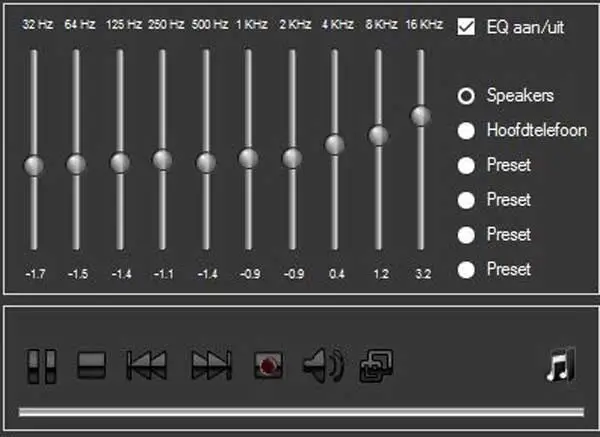Stop playback with the stop icon
The height and width of the screenshot is (437, 600).
(x=91, y=365)
